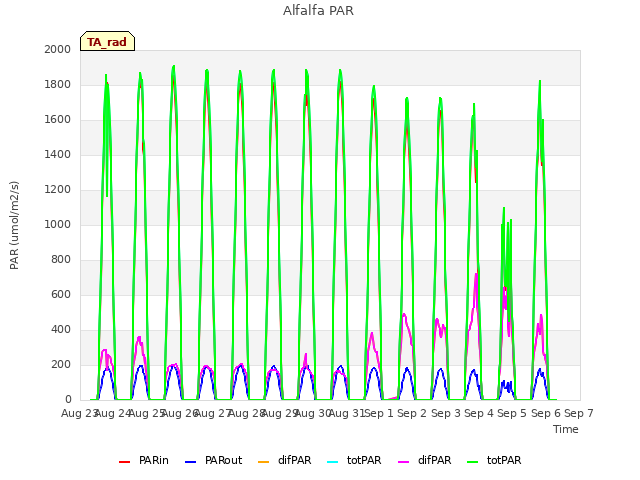640x480 pixels.
Task: Click the blue PARout curve on Sep 1
Action: pyautogui.click(x=373, y=368)
